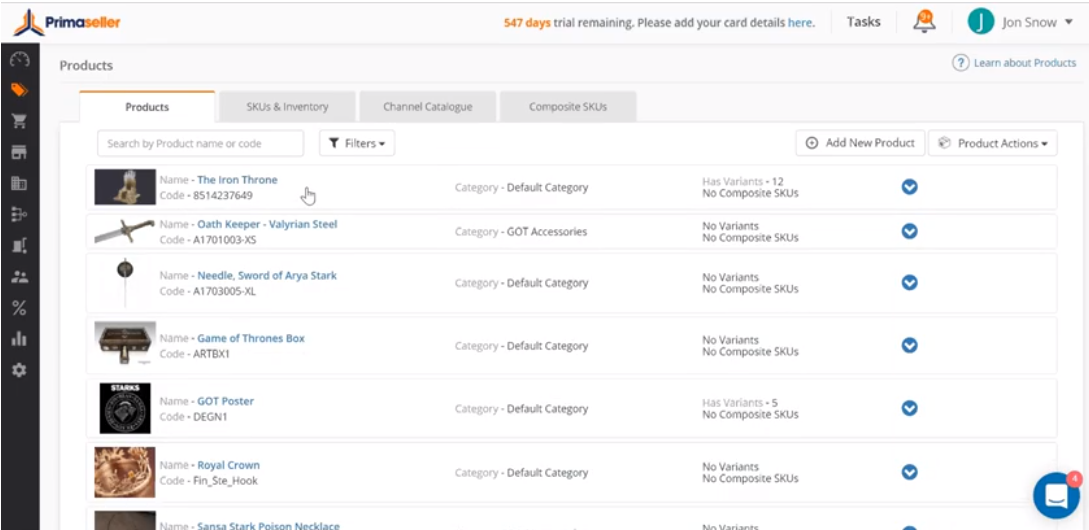
Task: Open the percent discount icon in sidebar
Action: pos(19,308)
